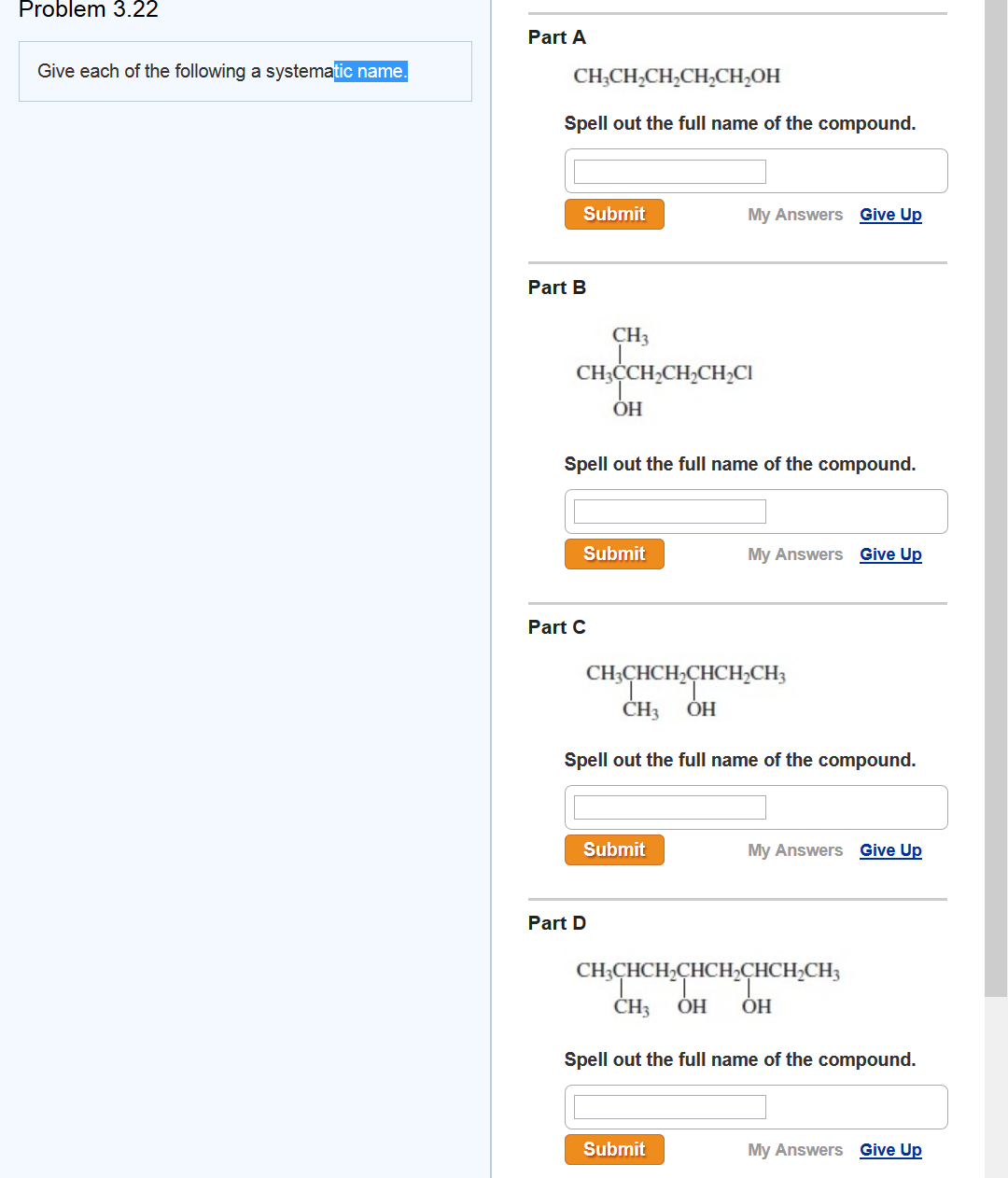Image resolution: width=1008 pixels, height=1178 pixels.
Task: View My Answers for Part B
Action: [x=794, y=554]
